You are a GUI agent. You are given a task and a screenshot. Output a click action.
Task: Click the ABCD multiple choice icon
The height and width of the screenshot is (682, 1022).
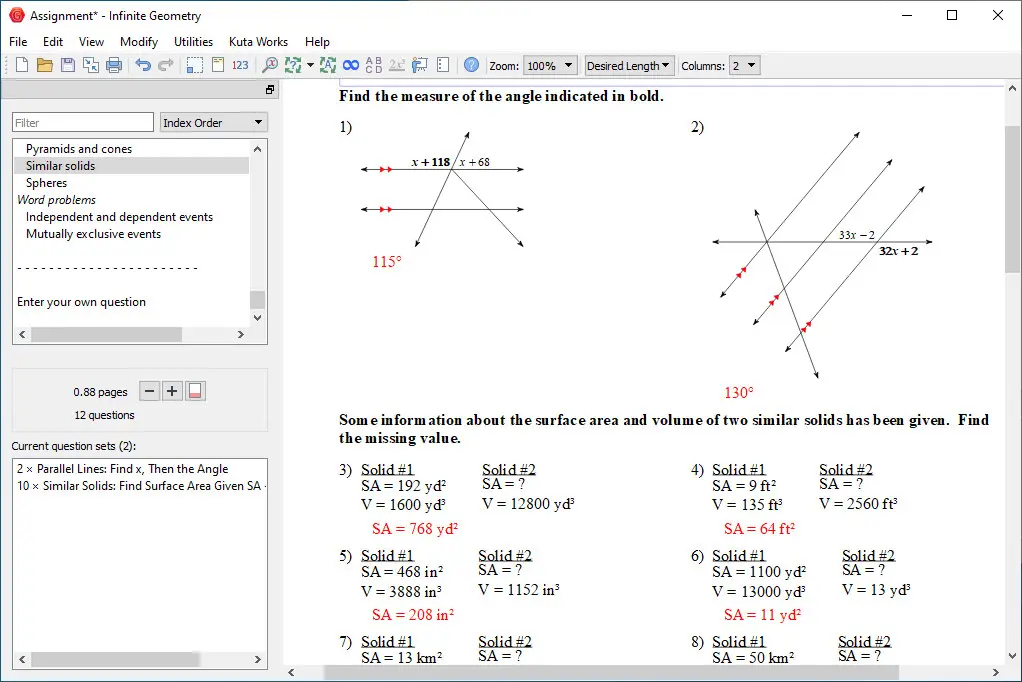tap(373, 65)
